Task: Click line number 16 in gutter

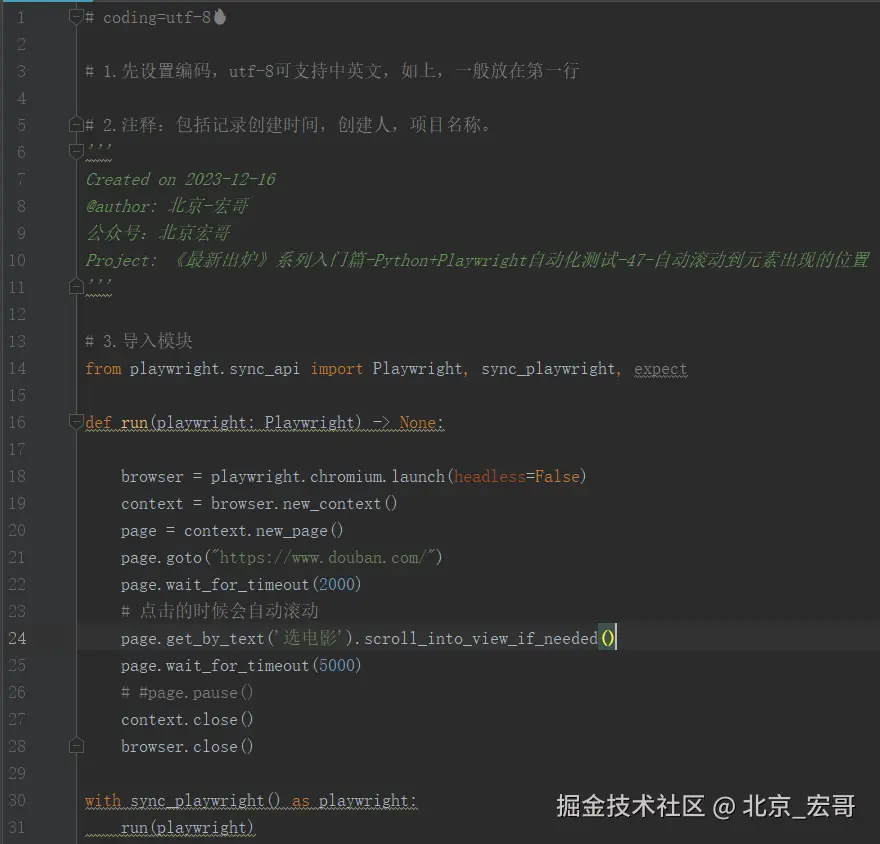Action: (x=17, y=422)
